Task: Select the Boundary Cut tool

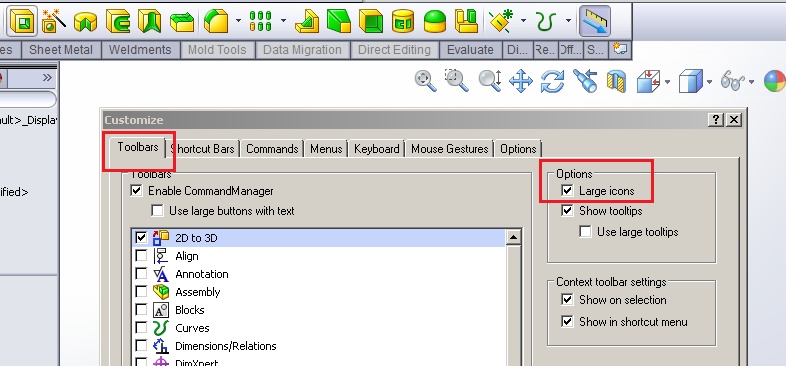Action: [181, 22]
